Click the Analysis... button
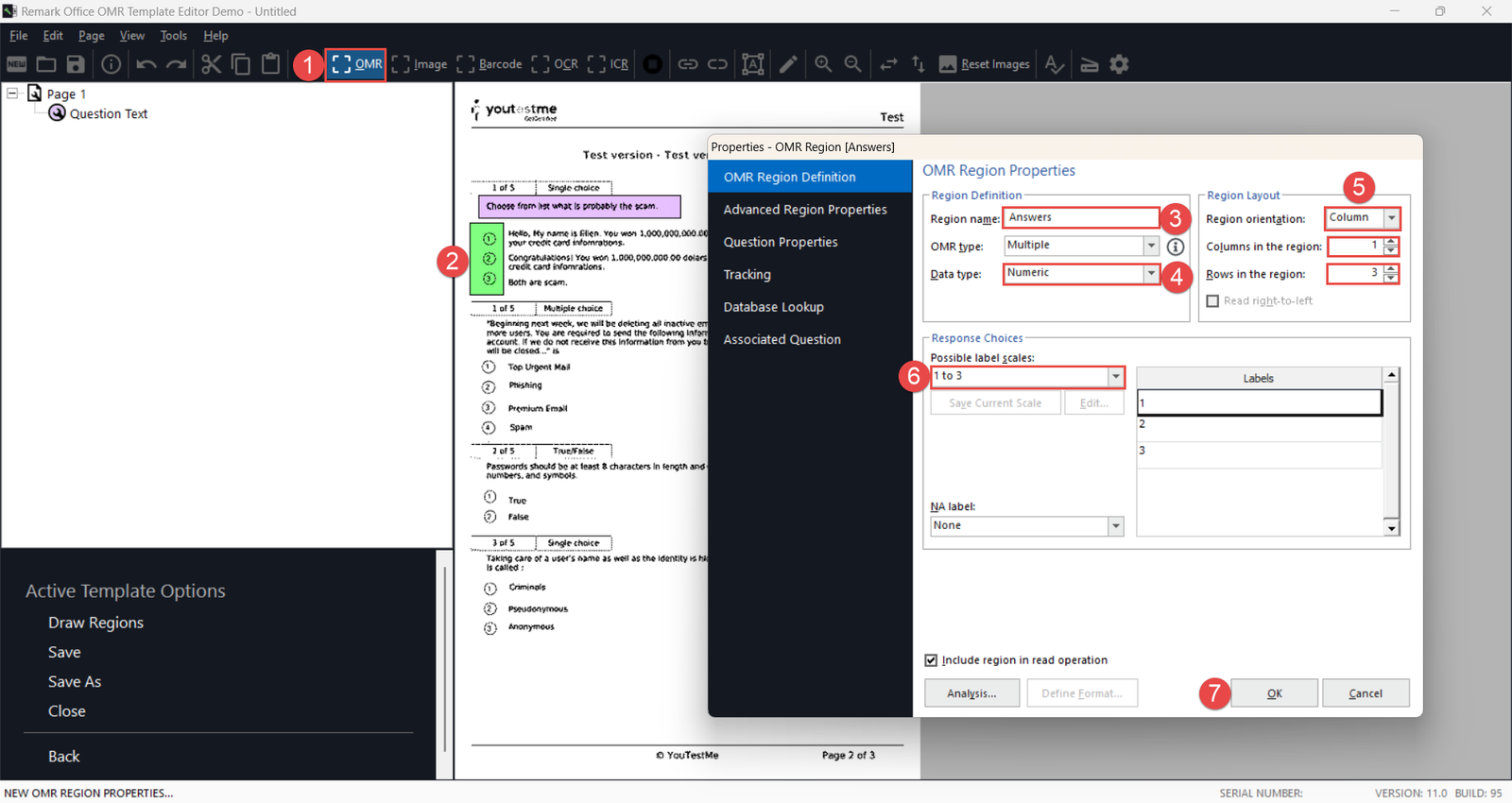1512x803 pixels. click(971, 693)
